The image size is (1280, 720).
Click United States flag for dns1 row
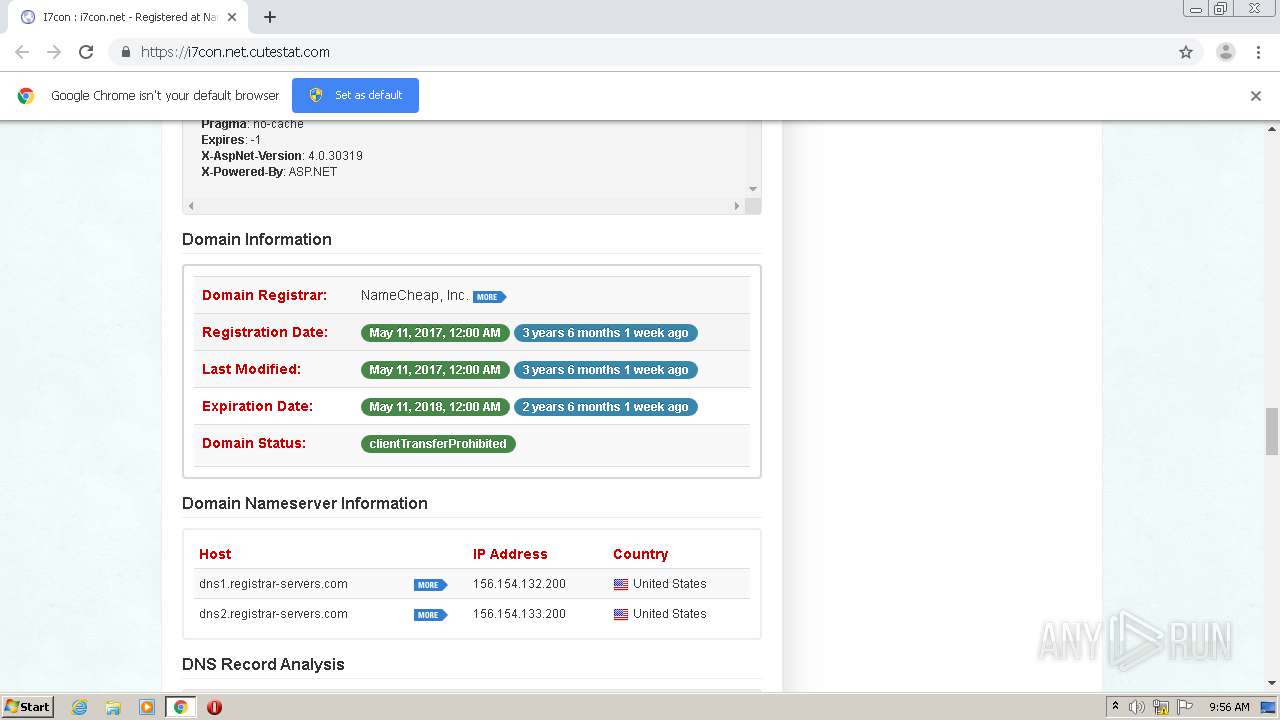click(621, 584)
